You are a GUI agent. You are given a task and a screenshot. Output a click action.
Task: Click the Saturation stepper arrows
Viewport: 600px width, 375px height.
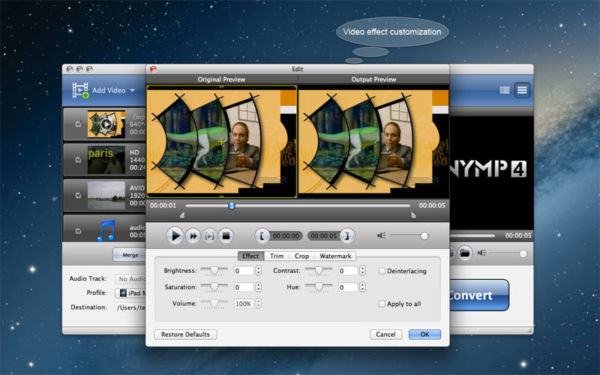click(x=258, y=287)
